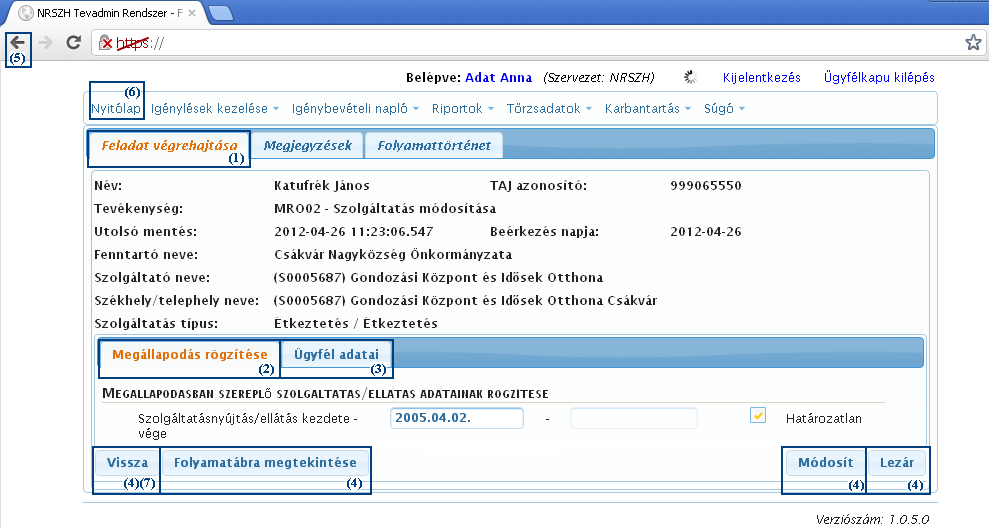Click the Étkeztetés / Étkeztetés value
989x528 pixels.
pyautogui.click(x=356, y=324)
